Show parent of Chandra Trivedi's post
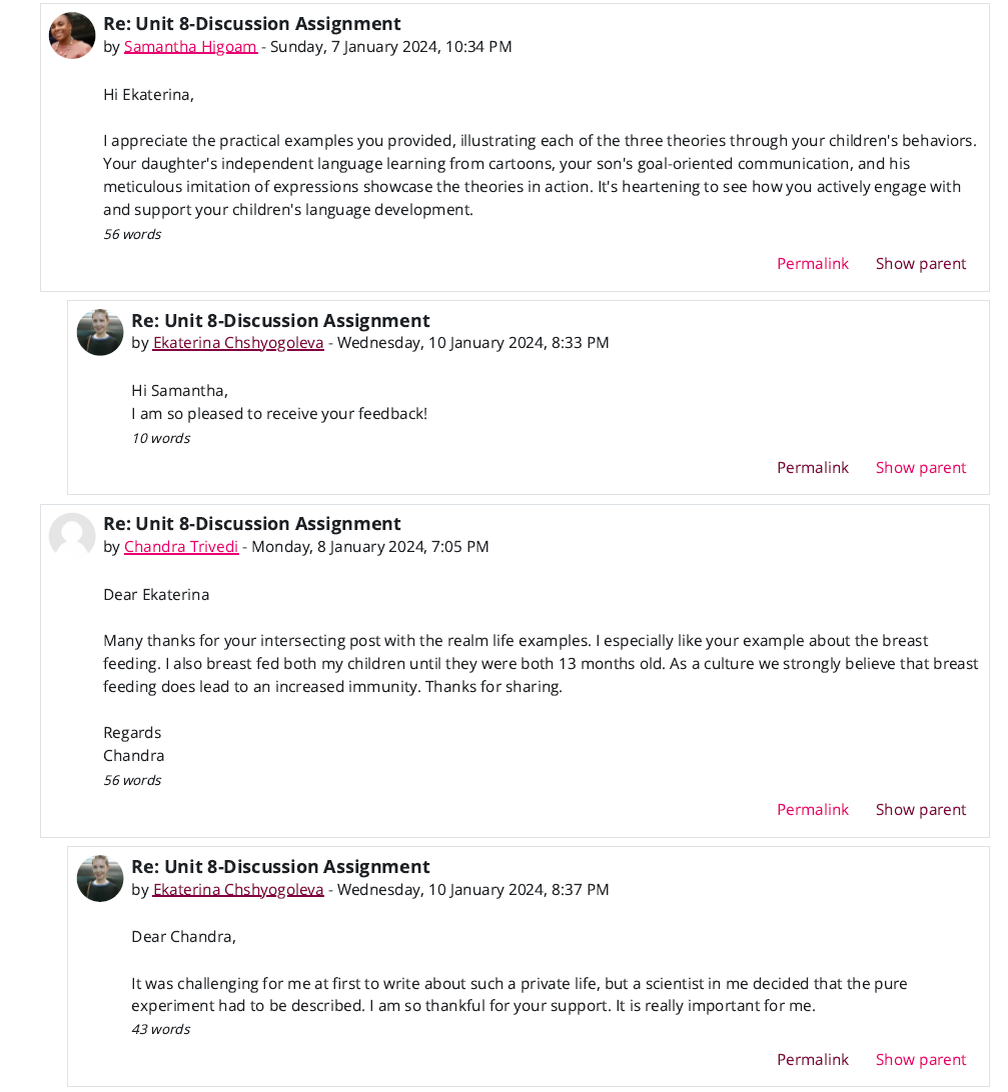Image resolution: width=1008 pixels, height=1092 pixels. coord(920,810)
